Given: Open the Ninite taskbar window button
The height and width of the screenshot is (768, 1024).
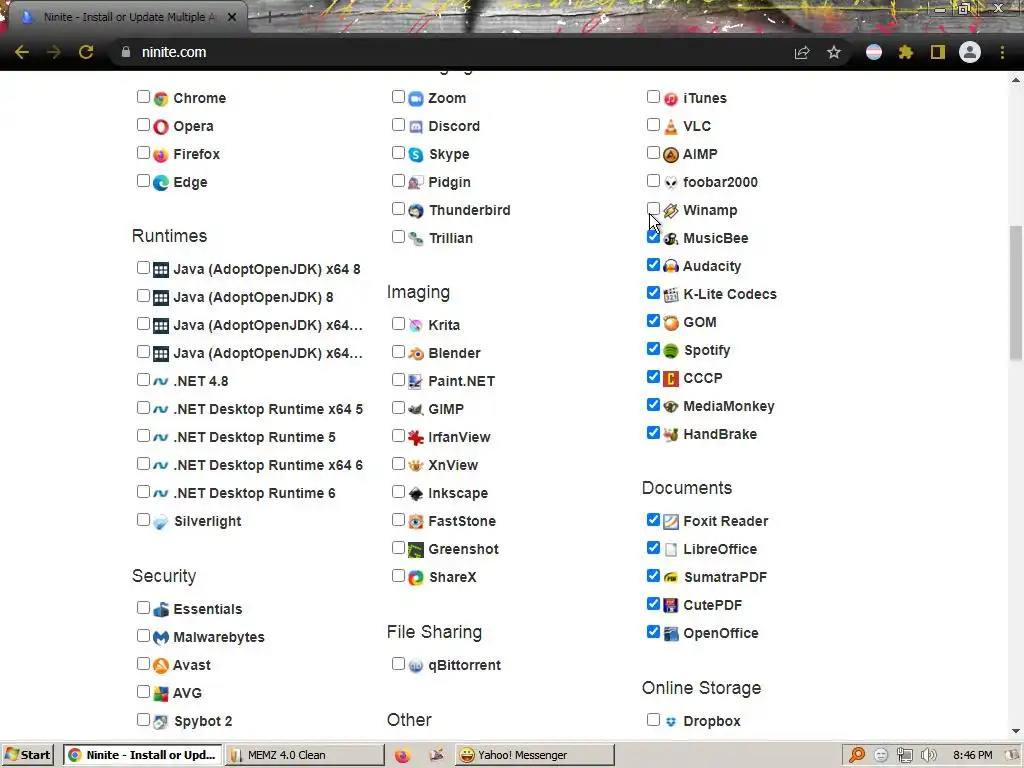Looking at the screenshot, I should point(143,755).
